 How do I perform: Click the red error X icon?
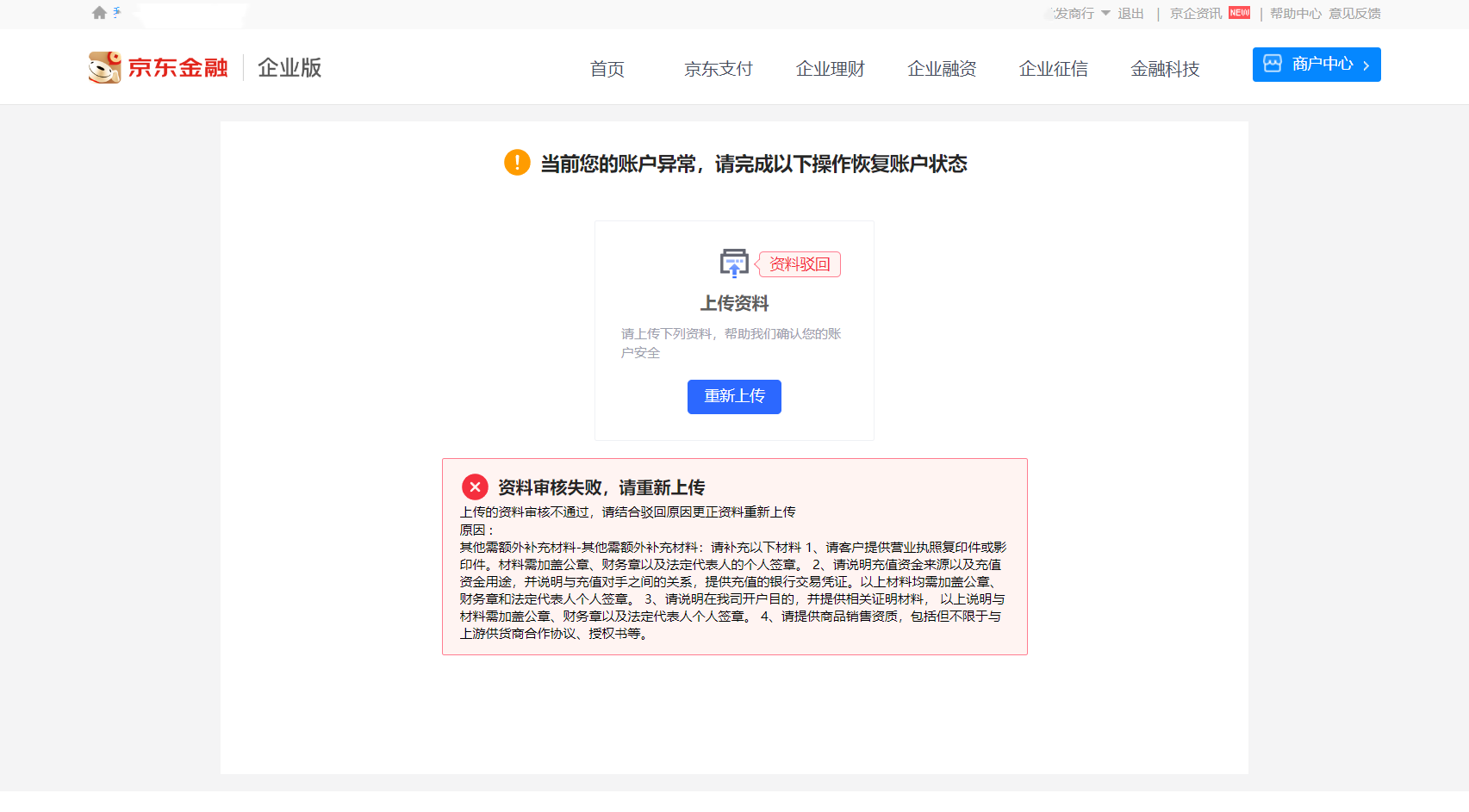coord(475,487)
